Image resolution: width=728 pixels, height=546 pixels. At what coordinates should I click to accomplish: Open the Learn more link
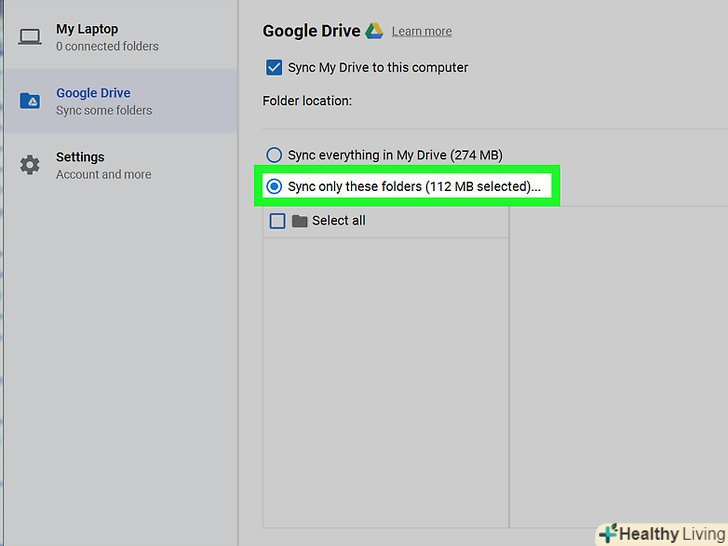(422, 31)
